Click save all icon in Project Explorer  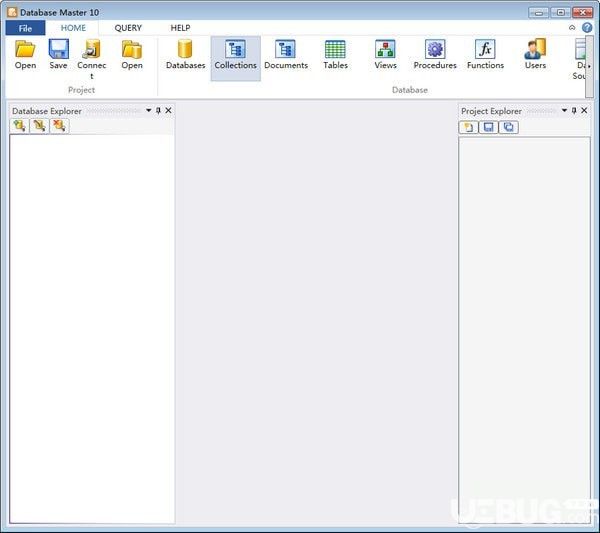[509, 127]
